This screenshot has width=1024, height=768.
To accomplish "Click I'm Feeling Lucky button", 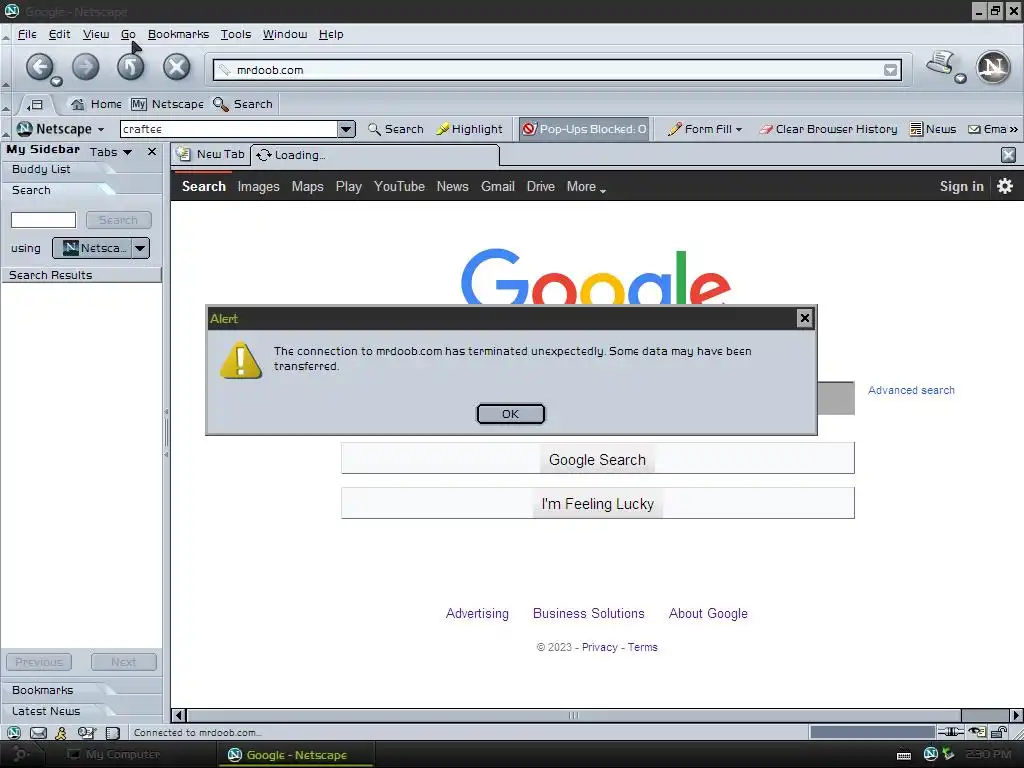I will (x=598, y=504).
